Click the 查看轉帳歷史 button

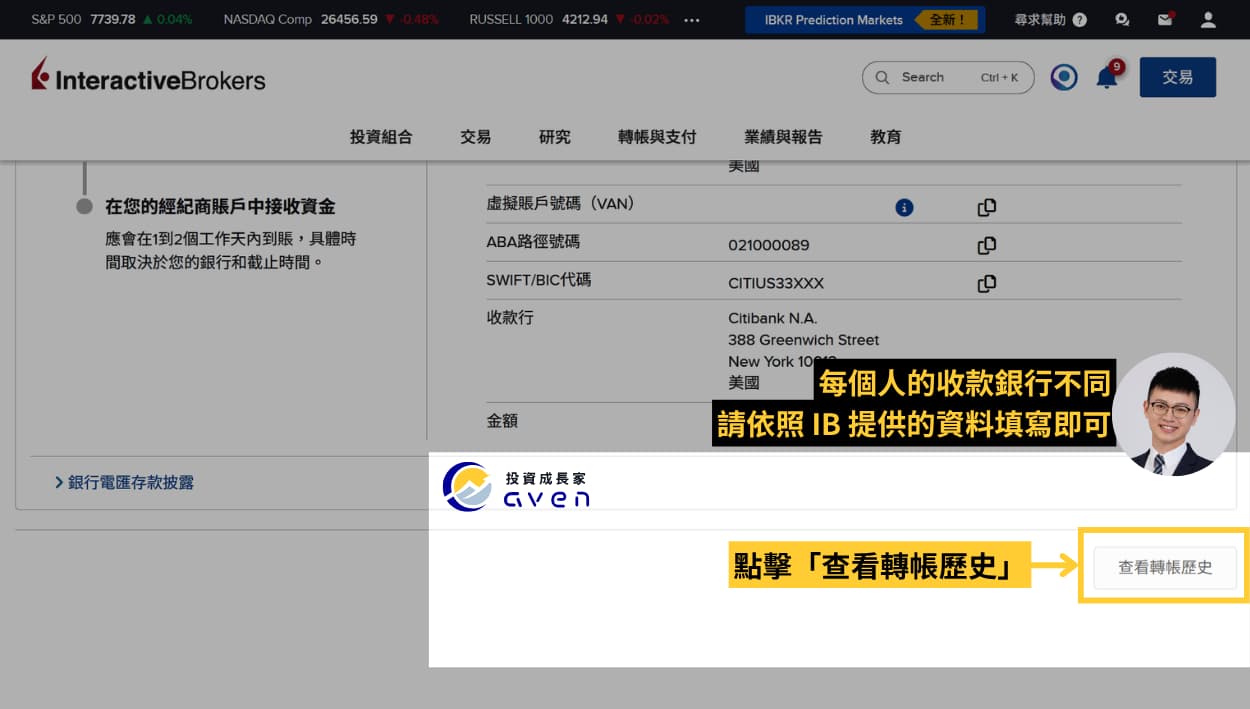(x=1165, y=567)
